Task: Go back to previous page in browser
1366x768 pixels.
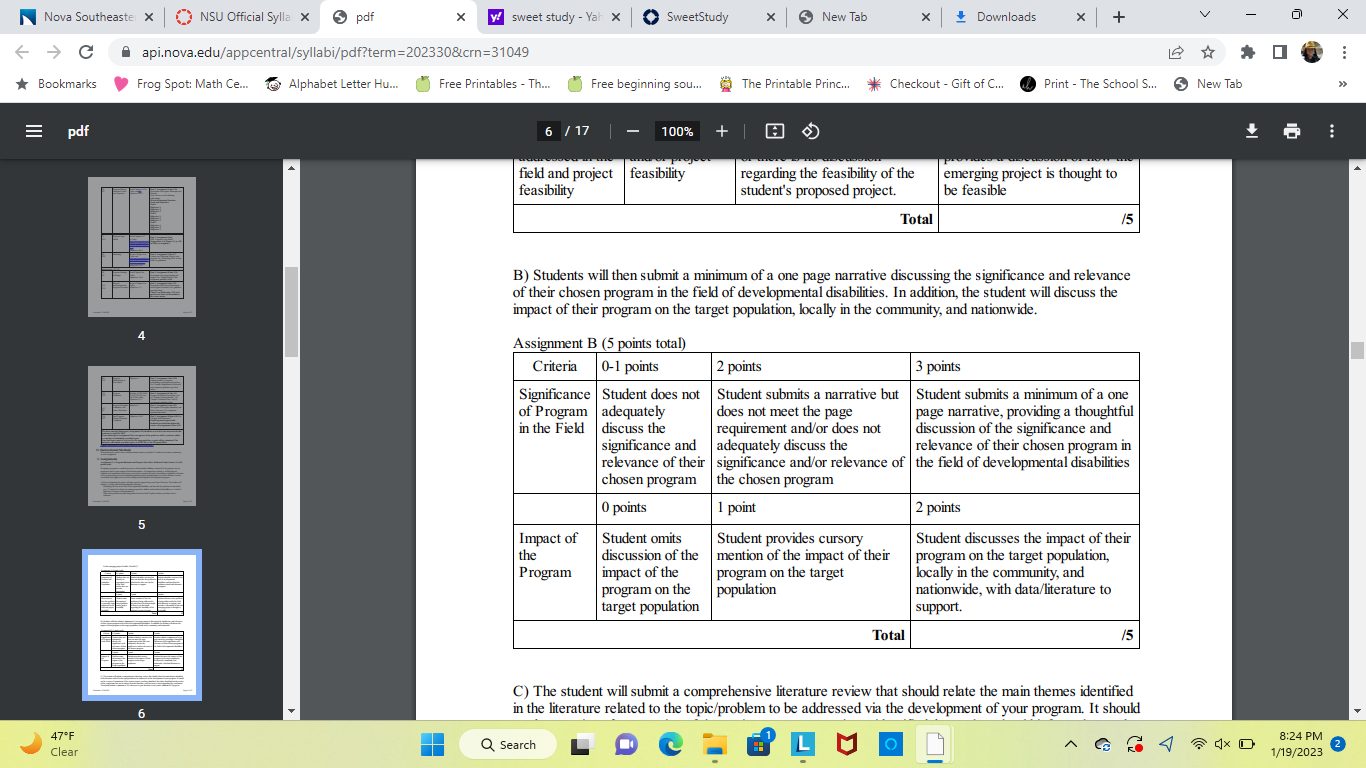Action: tap(22, 52)
